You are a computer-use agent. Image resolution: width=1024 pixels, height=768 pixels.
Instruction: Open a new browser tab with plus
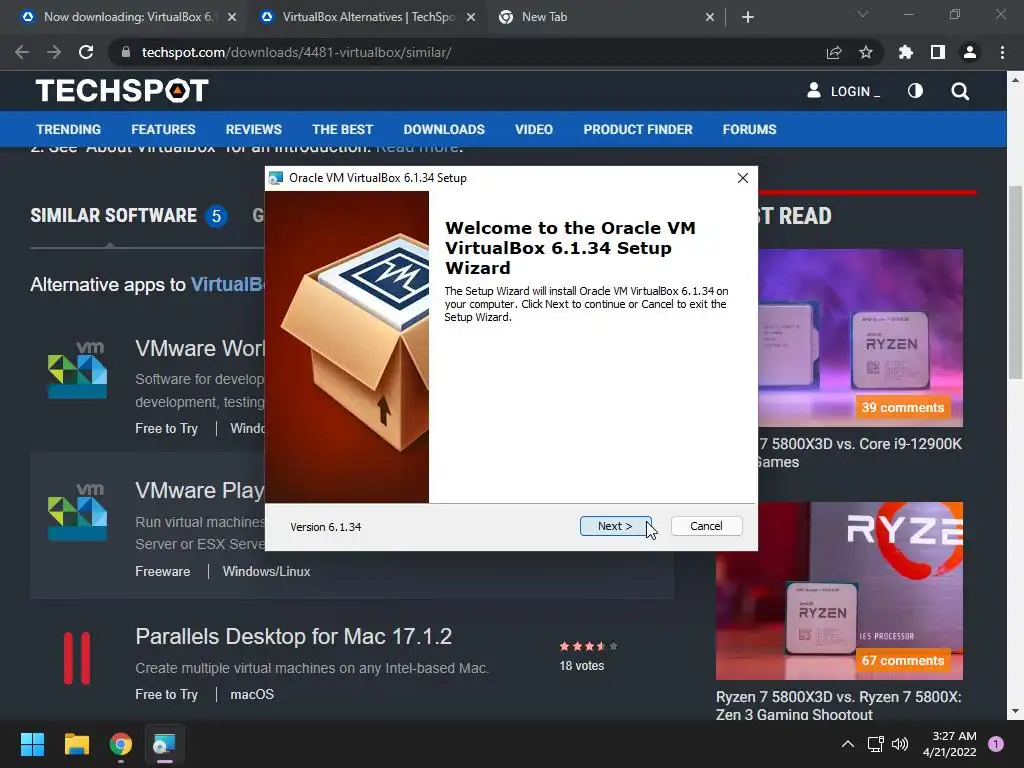click(x=748, y=17)
